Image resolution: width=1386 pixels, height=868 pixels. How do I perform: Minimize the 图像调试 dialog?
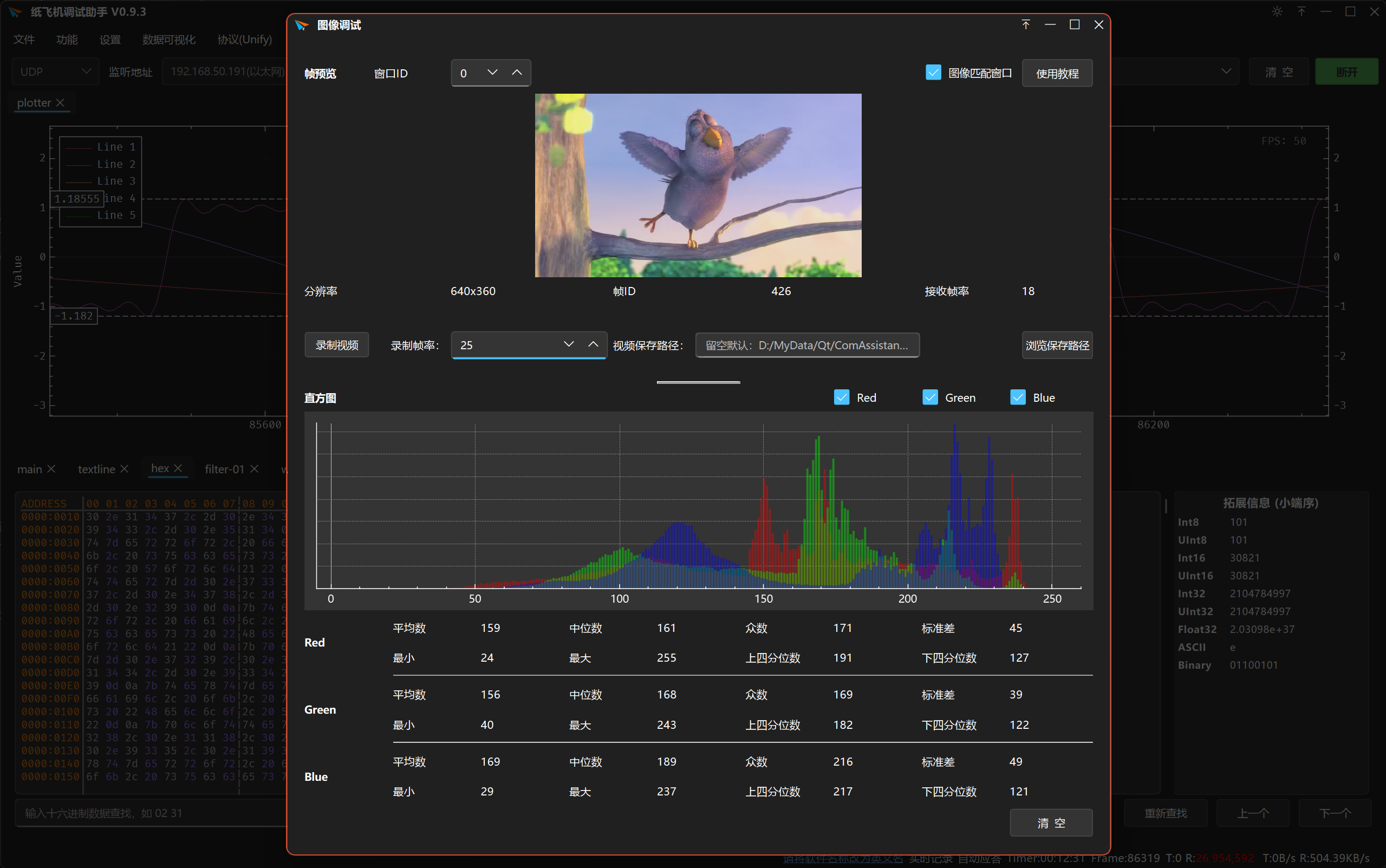pyautogui.click(x=1050, y=25)
